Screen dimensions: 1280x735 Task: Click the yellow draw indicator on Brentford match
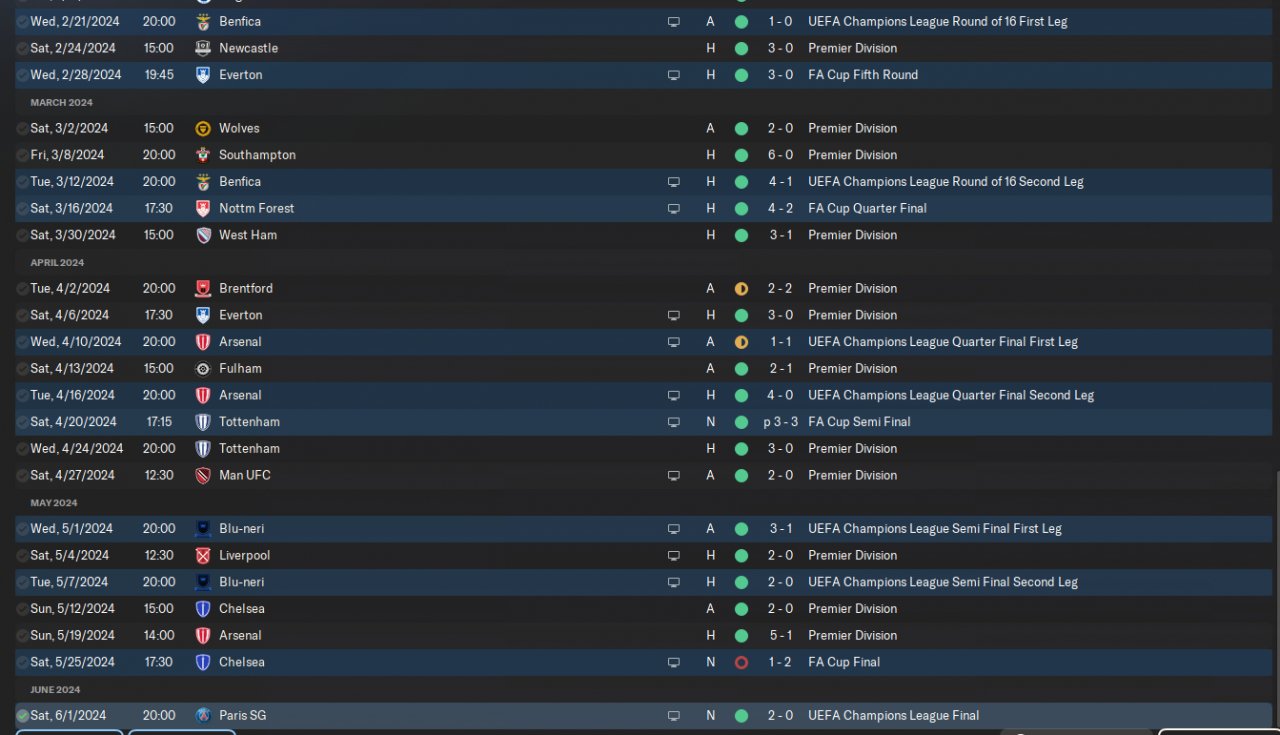tap(741, 288)
